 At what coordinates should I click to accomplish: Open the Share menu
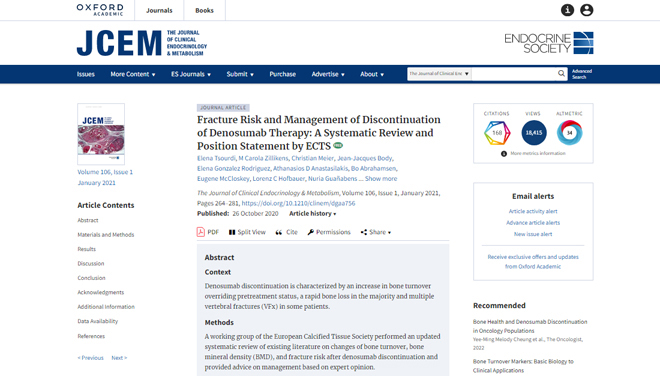point(376,232)
